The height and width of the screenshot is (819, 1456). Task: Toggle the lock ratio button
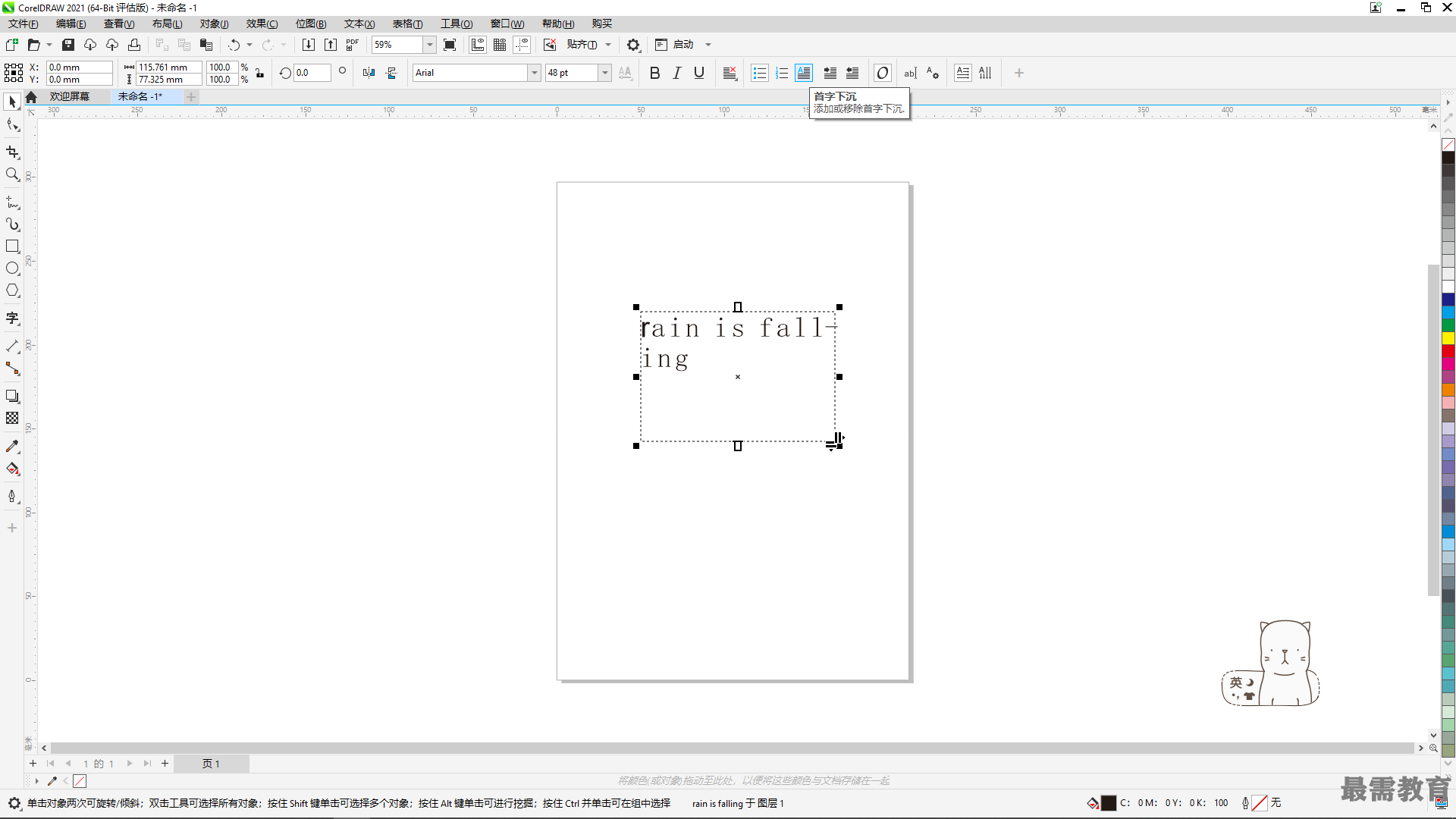point(259,73)
